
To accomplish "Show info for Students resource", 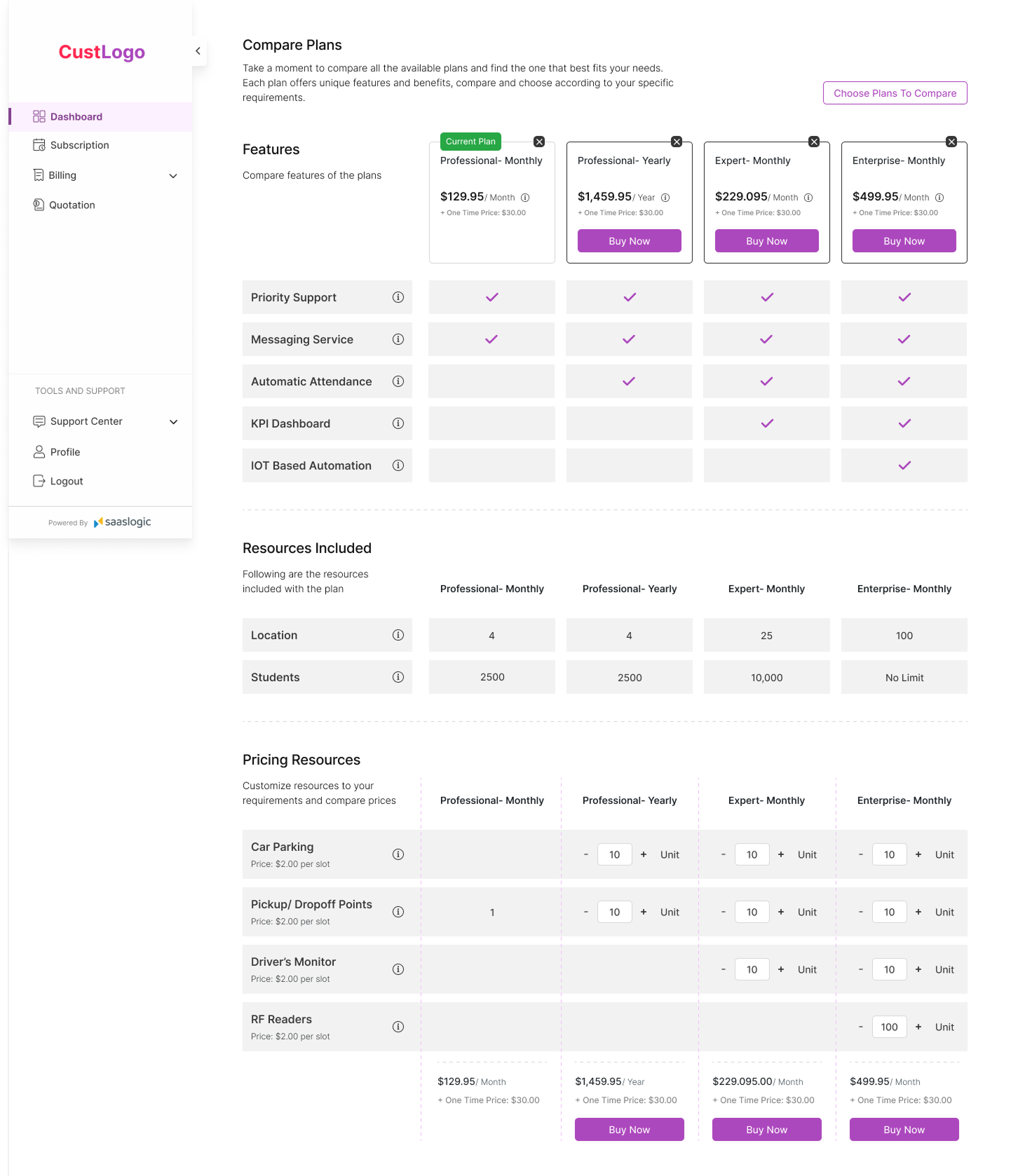I will (398, 677).
